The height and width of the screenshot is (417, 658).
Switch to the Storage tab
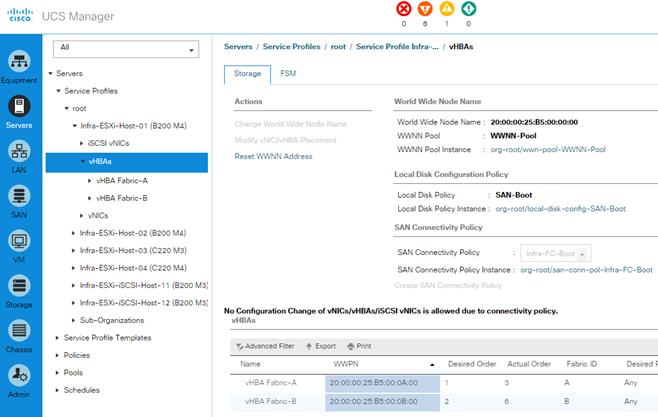point(248,74)
